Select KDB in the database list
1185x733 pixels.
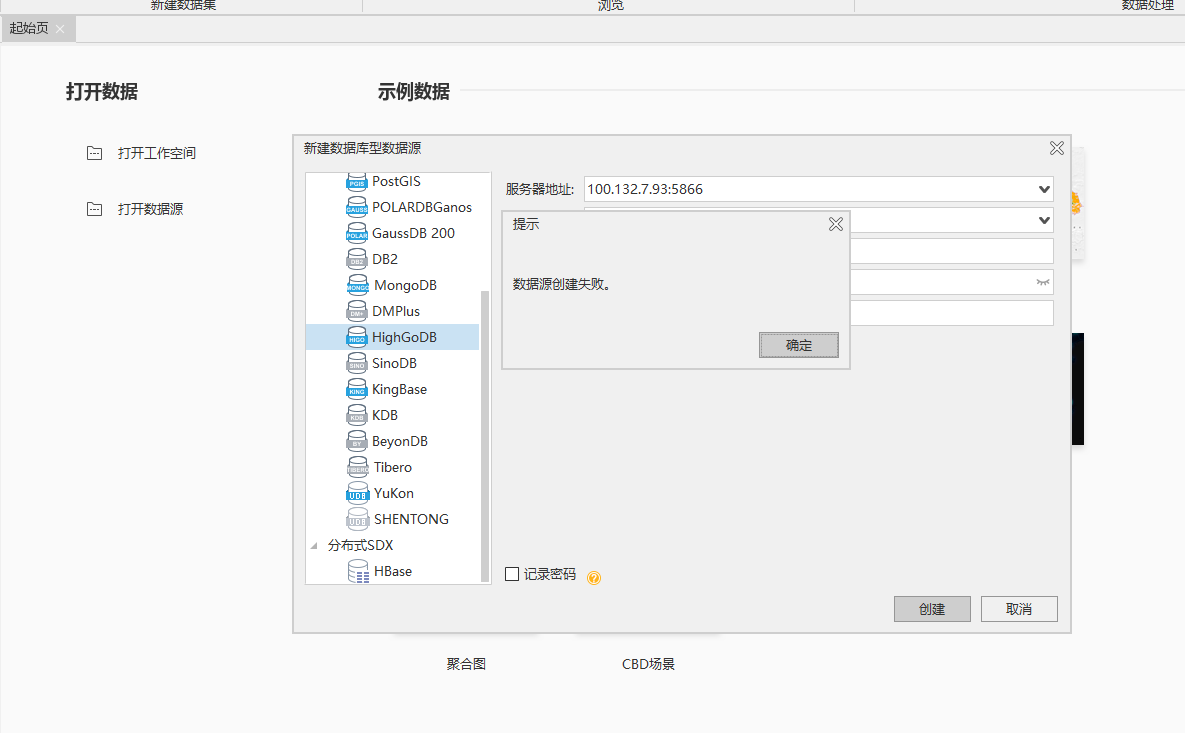coord(385,416)
